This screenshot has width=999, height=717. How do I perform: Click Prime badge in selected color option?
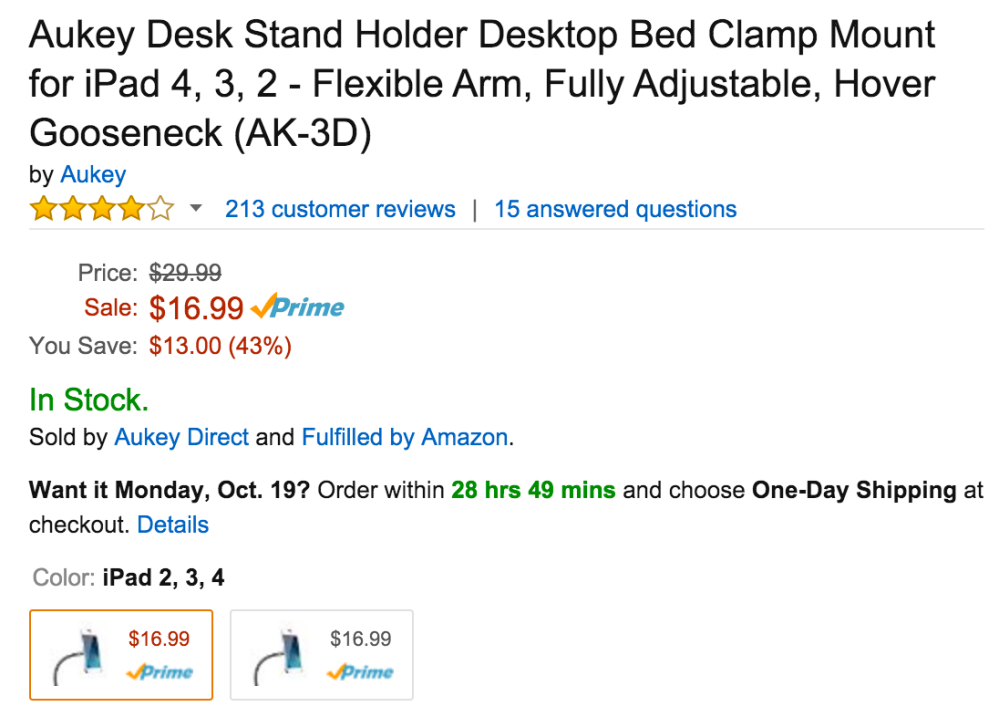click(x=159, y=673)
